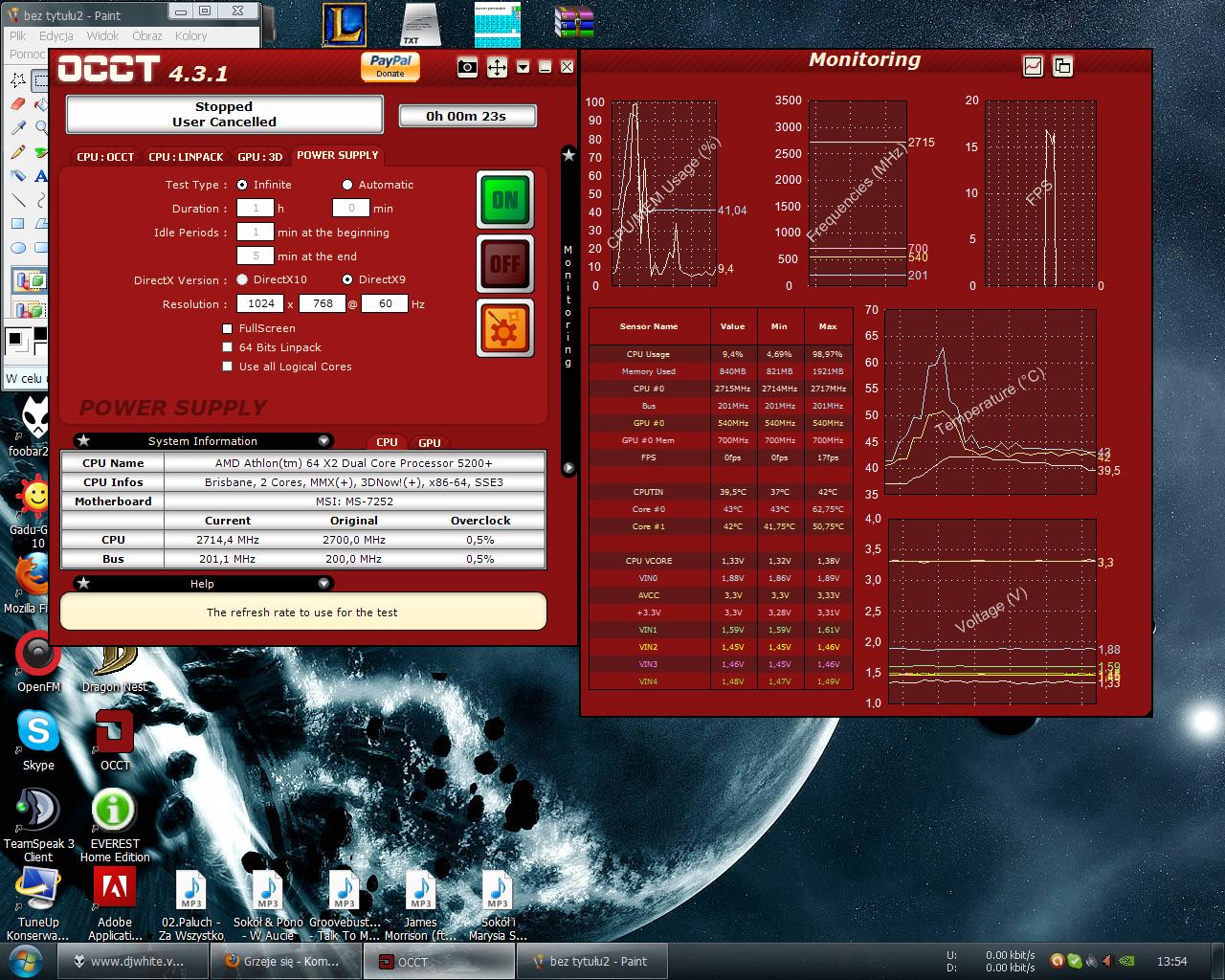Open Plik menu in Paint

point(18,35)
